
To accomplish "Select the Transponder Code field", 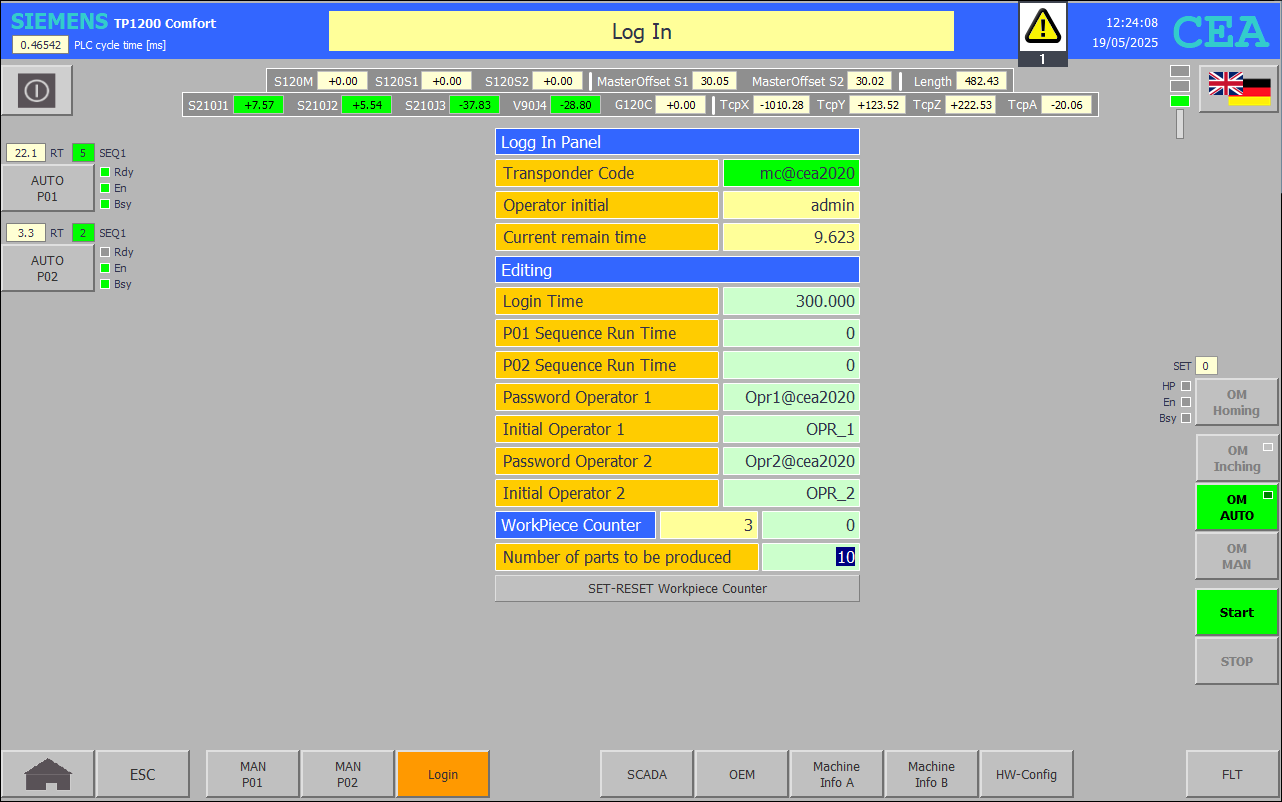I will 790,173.
